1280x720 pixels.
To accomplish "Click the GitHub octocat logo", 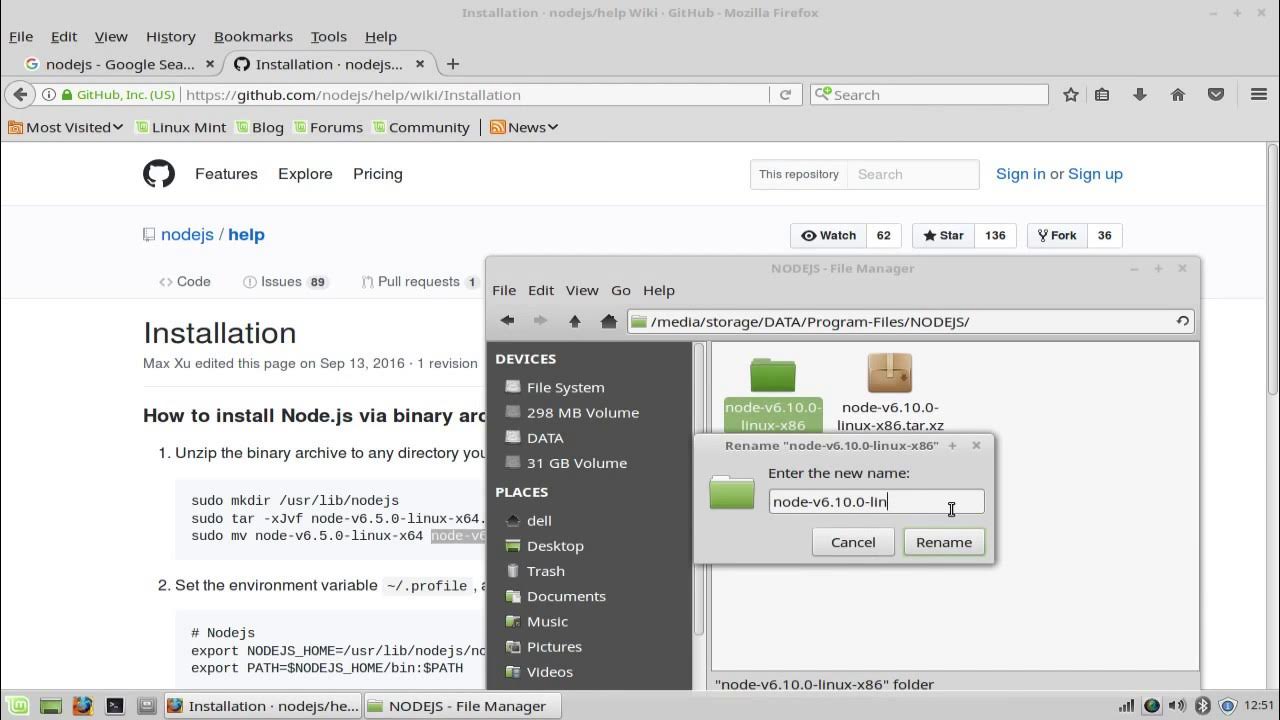I will coord(159,174).
